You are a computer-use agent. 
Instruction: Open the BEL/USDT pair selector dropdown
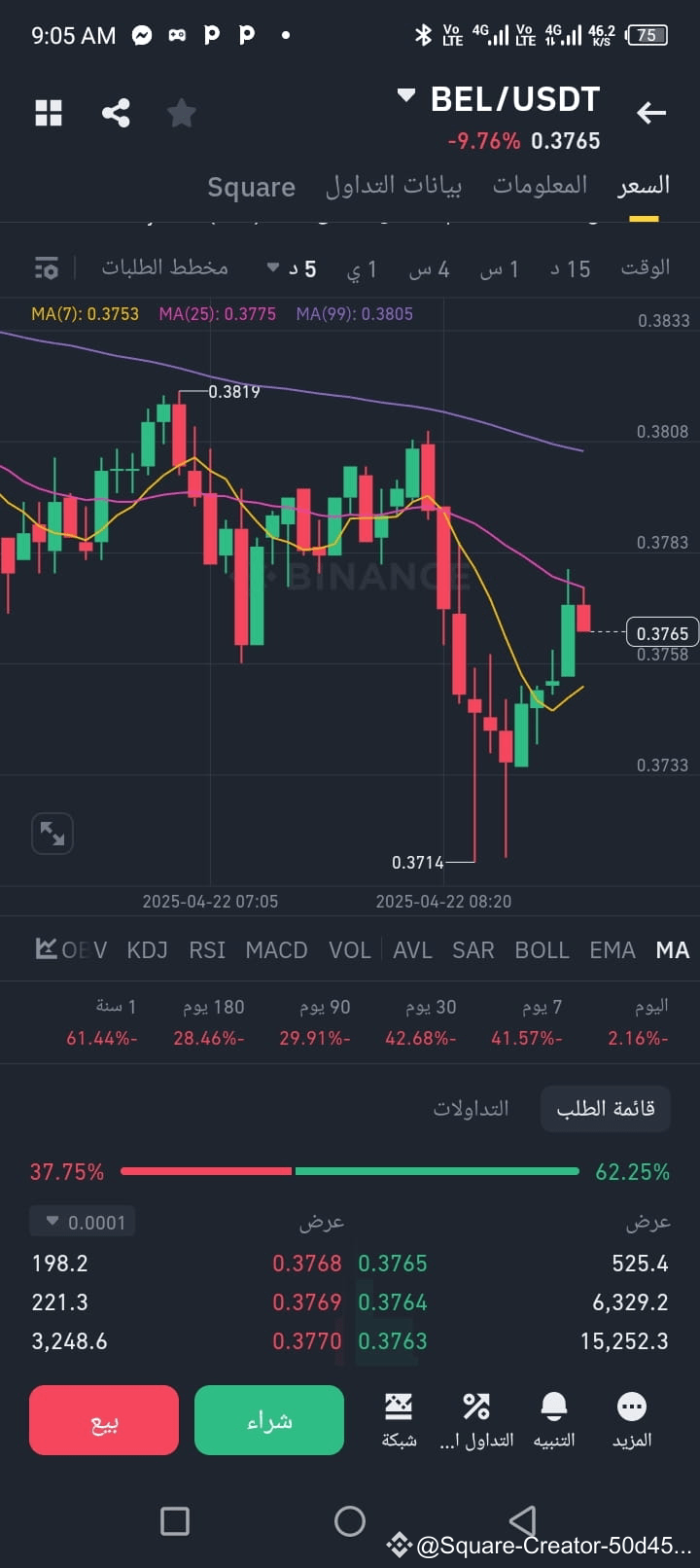point(502,98)
